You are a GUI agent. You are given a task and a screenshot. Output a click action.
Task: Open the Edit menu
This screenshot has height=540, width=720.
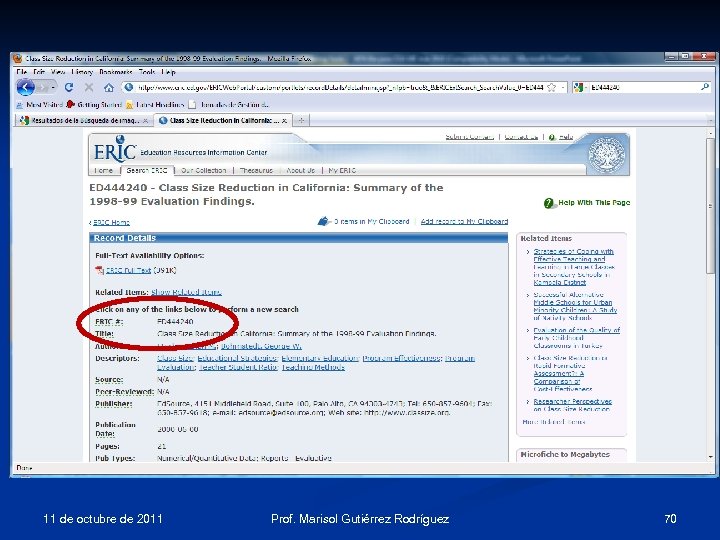39,72
